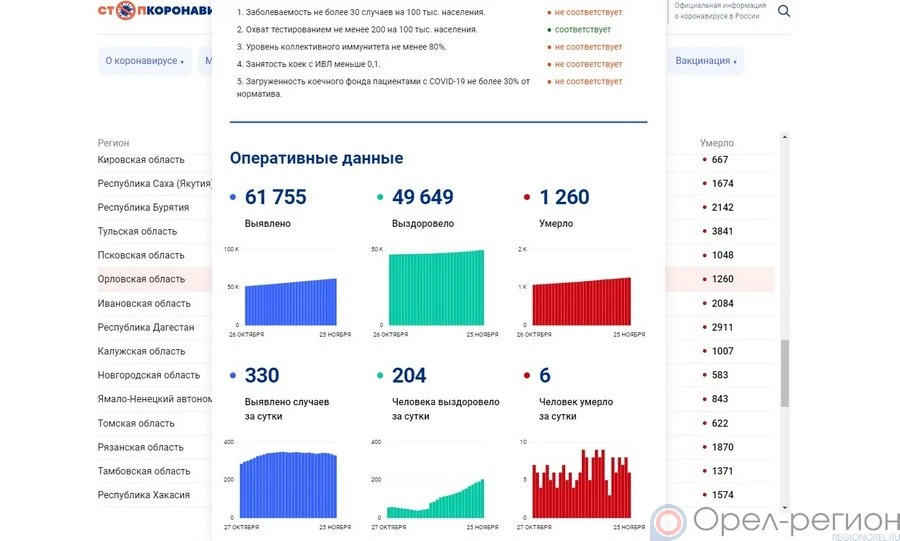900x541 pixels.
Task: Click Республика Дагестан region row
Action: (x=146, y=327)
